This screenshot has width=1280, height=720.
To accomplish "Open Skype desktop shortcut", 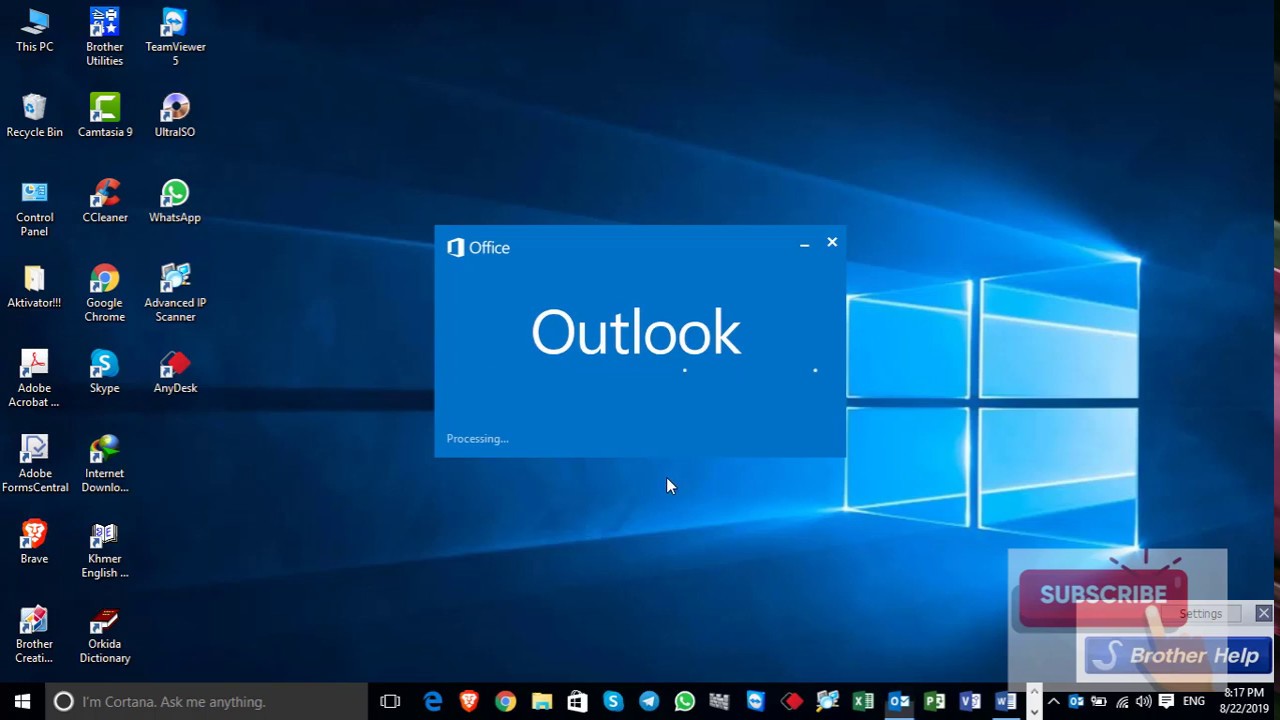I will (x=104, y=372).
